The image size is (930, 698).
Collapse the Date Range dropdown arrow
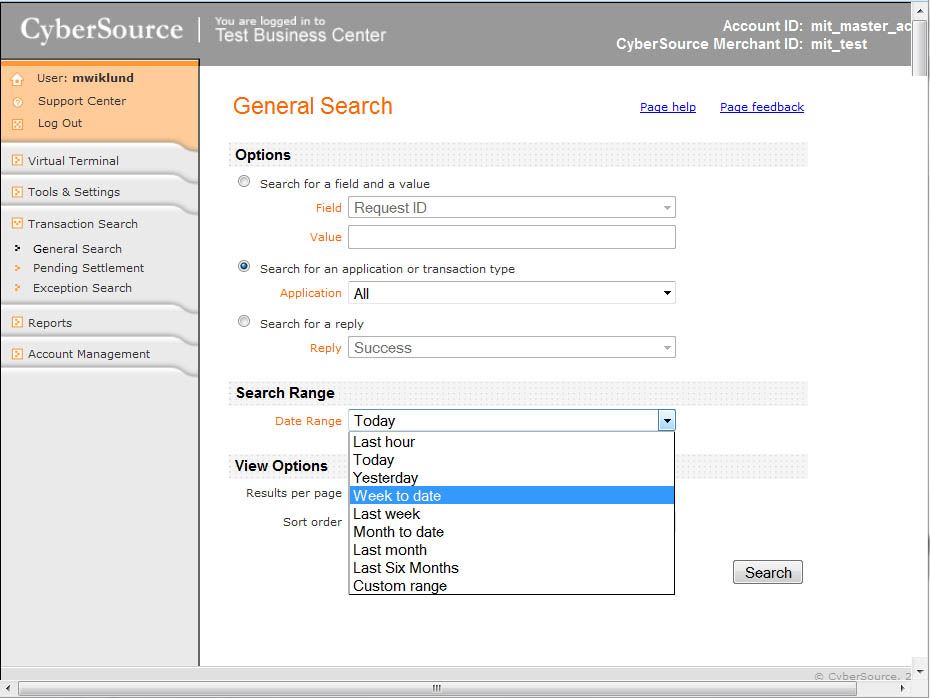coord(666,421)
